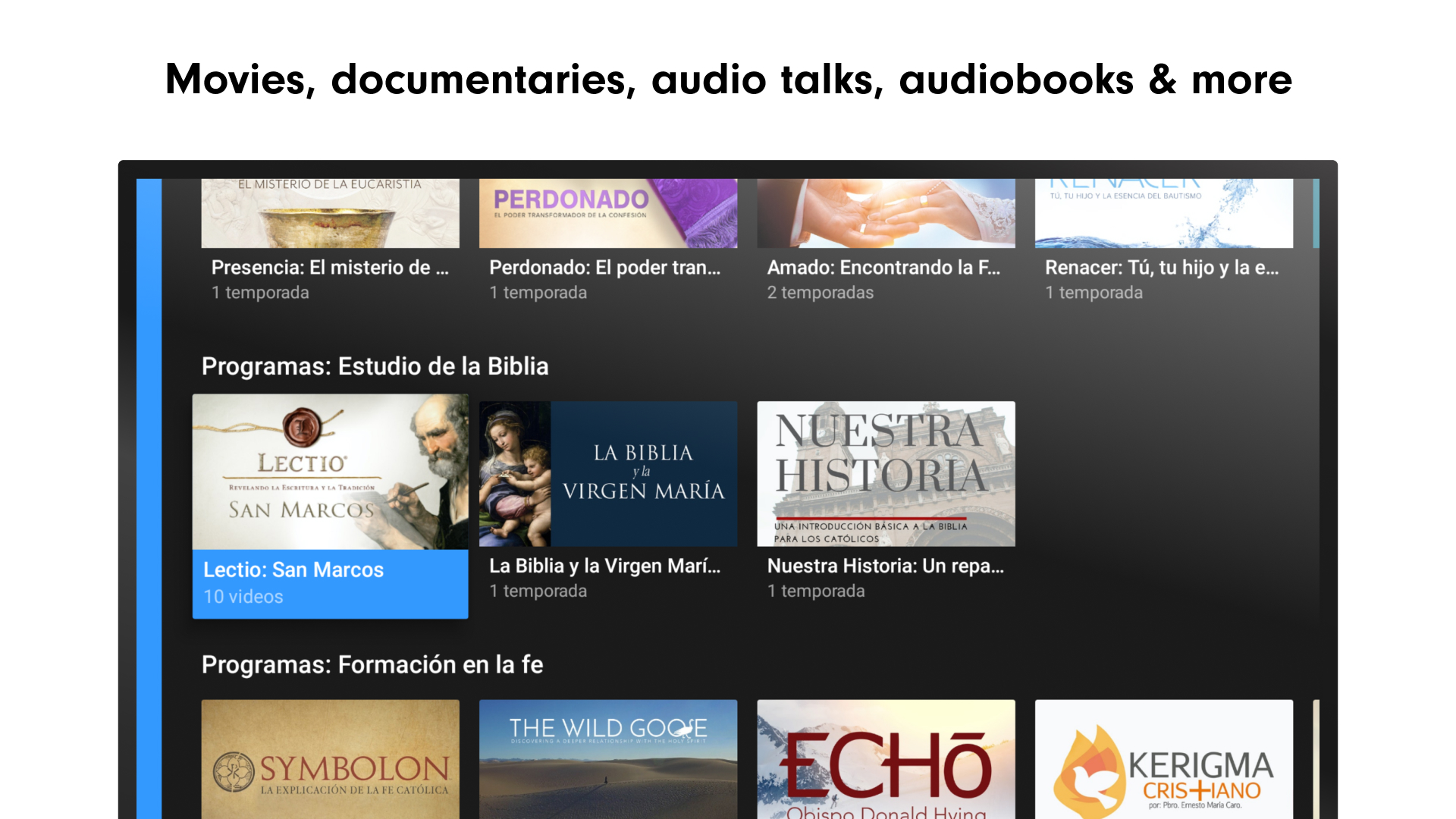Click 'Programas: Formación en la fe' heading
Image resolution: width=1456 pixels, height=819 pixels.
[x=372, y=665]
